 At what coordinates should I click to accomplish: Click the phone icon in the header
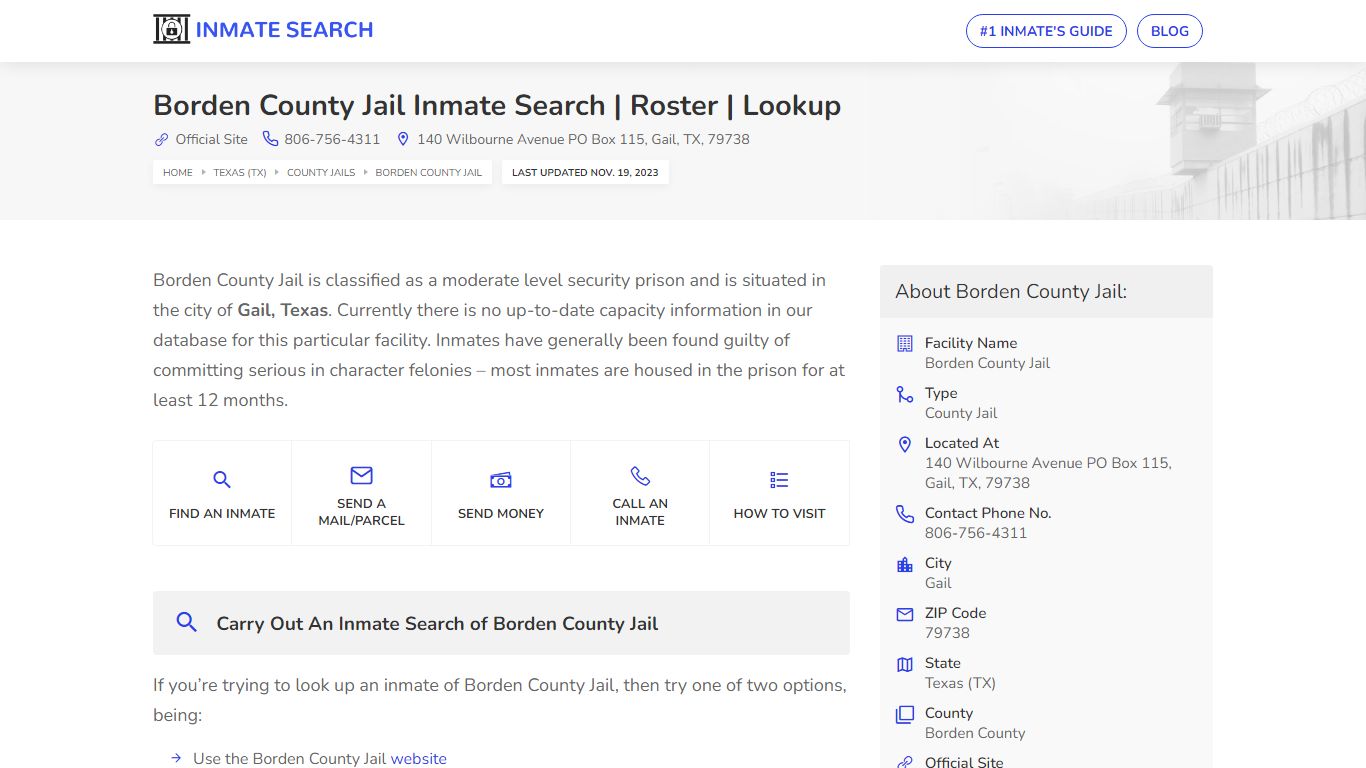(x=270, y=139)
